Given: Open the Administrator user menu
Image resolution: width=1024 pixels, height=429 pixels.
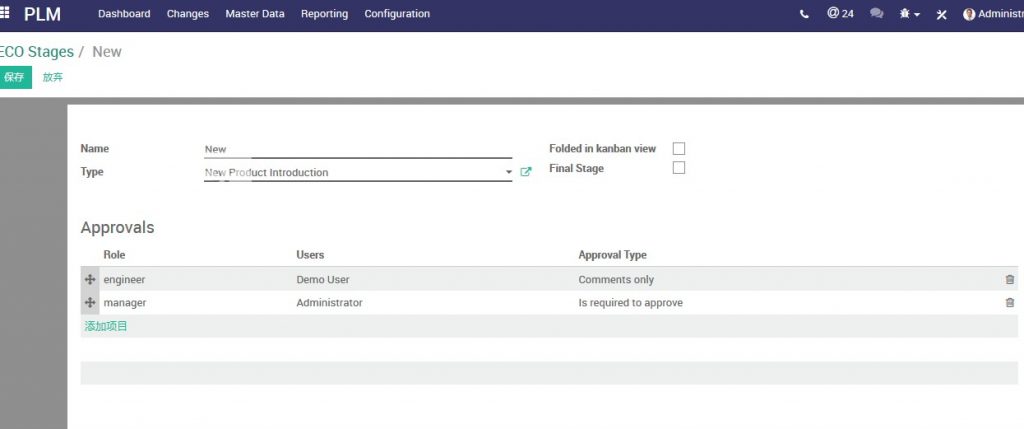Looking at the screenshot, I should click(992, 14).
